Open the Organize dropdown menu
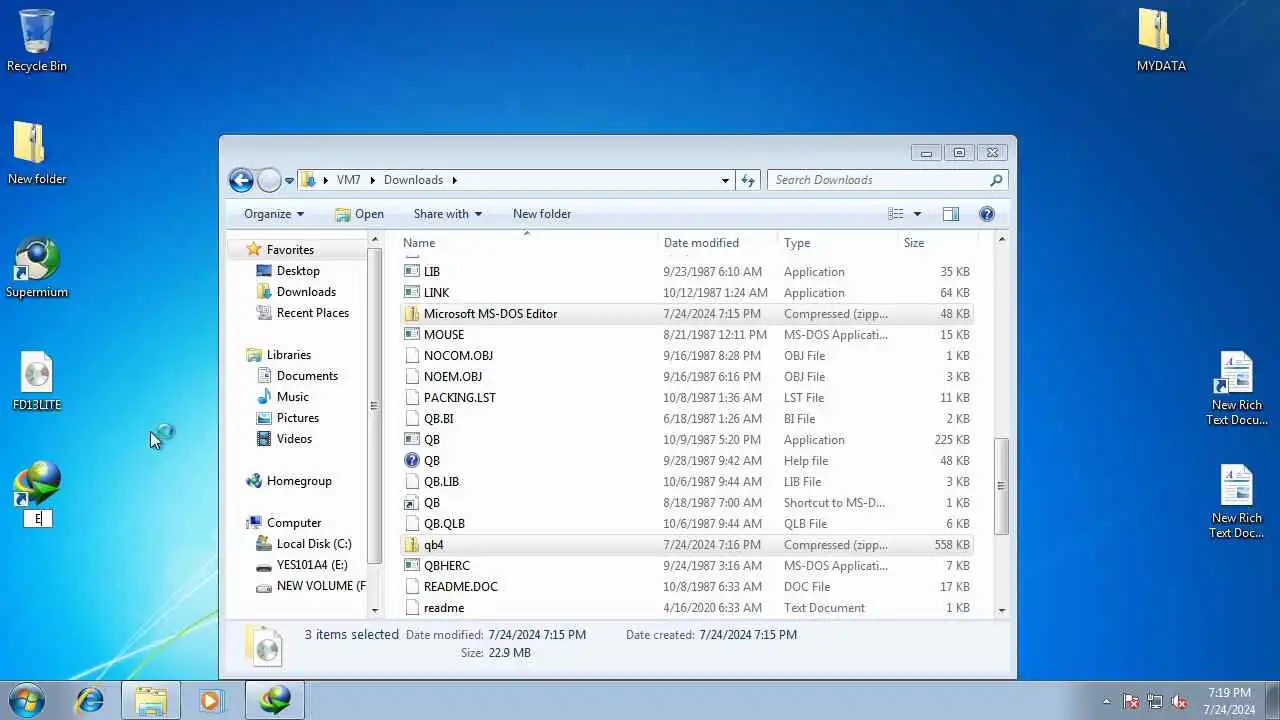The height and width of the screenshot is (720, 1280). point(274,214)
